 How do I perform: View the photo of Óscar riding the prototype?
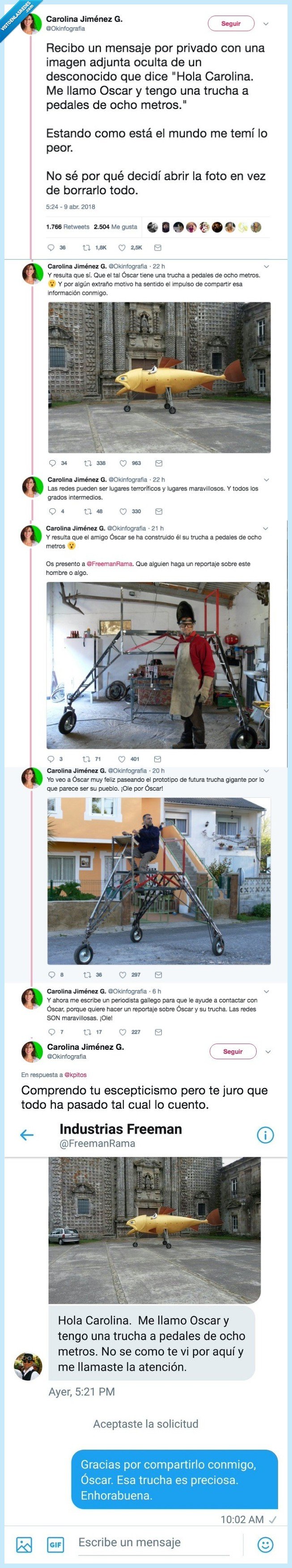[x=159, y=881]
